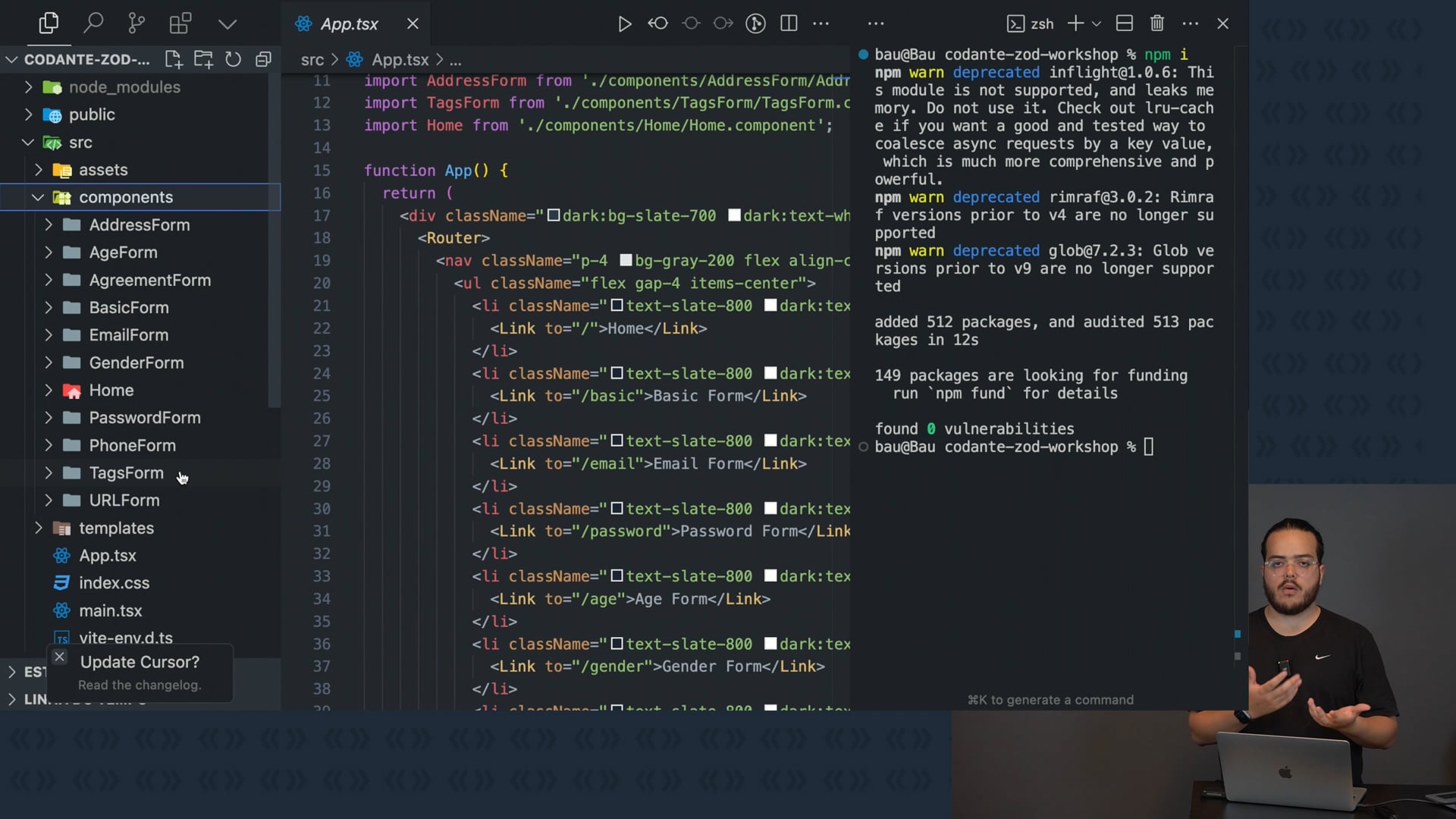
Task: Expand the node_modules folder
Action: [28, 87]
